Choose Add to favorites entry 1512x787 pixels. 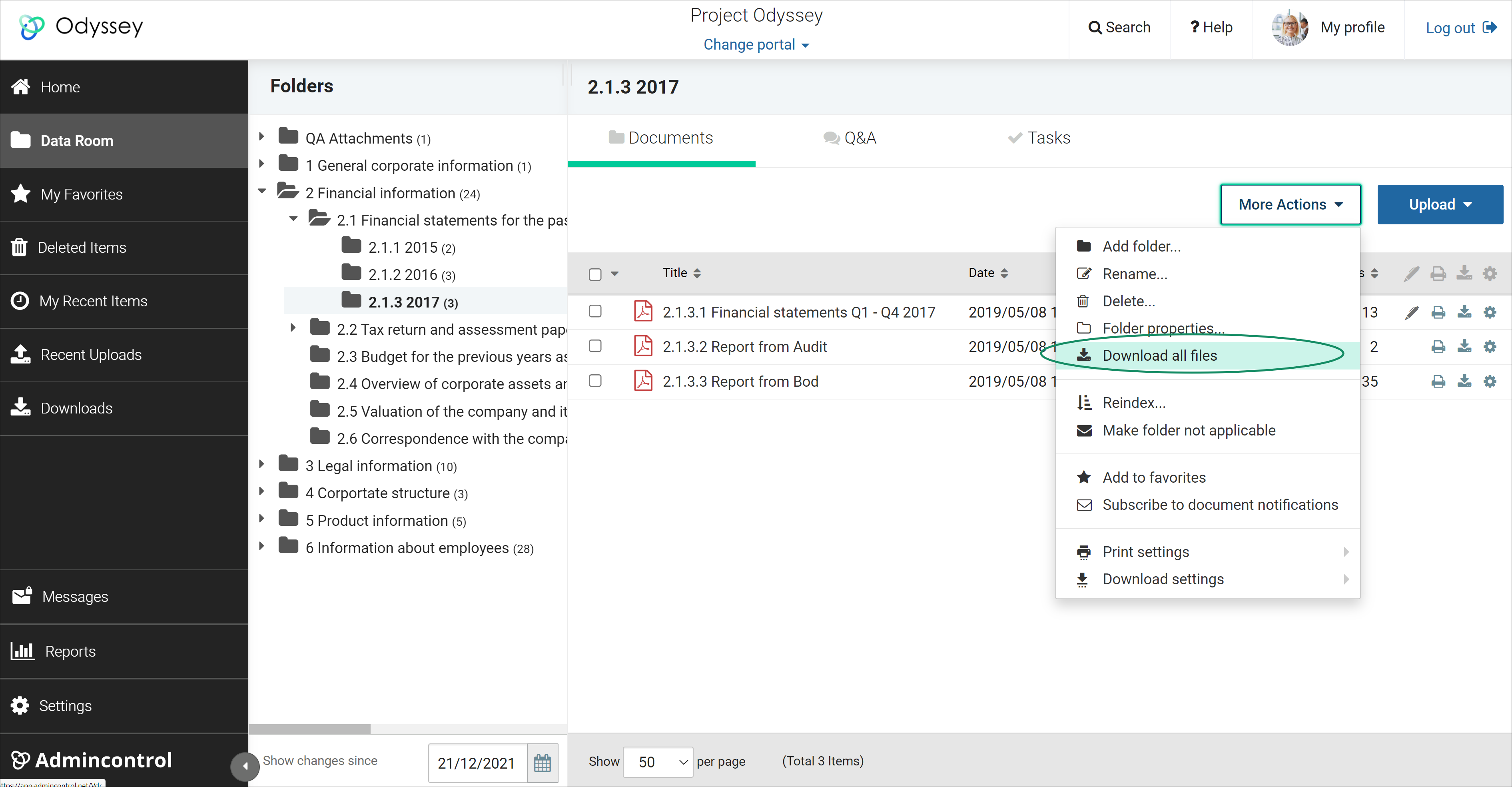coord(1207,477)
